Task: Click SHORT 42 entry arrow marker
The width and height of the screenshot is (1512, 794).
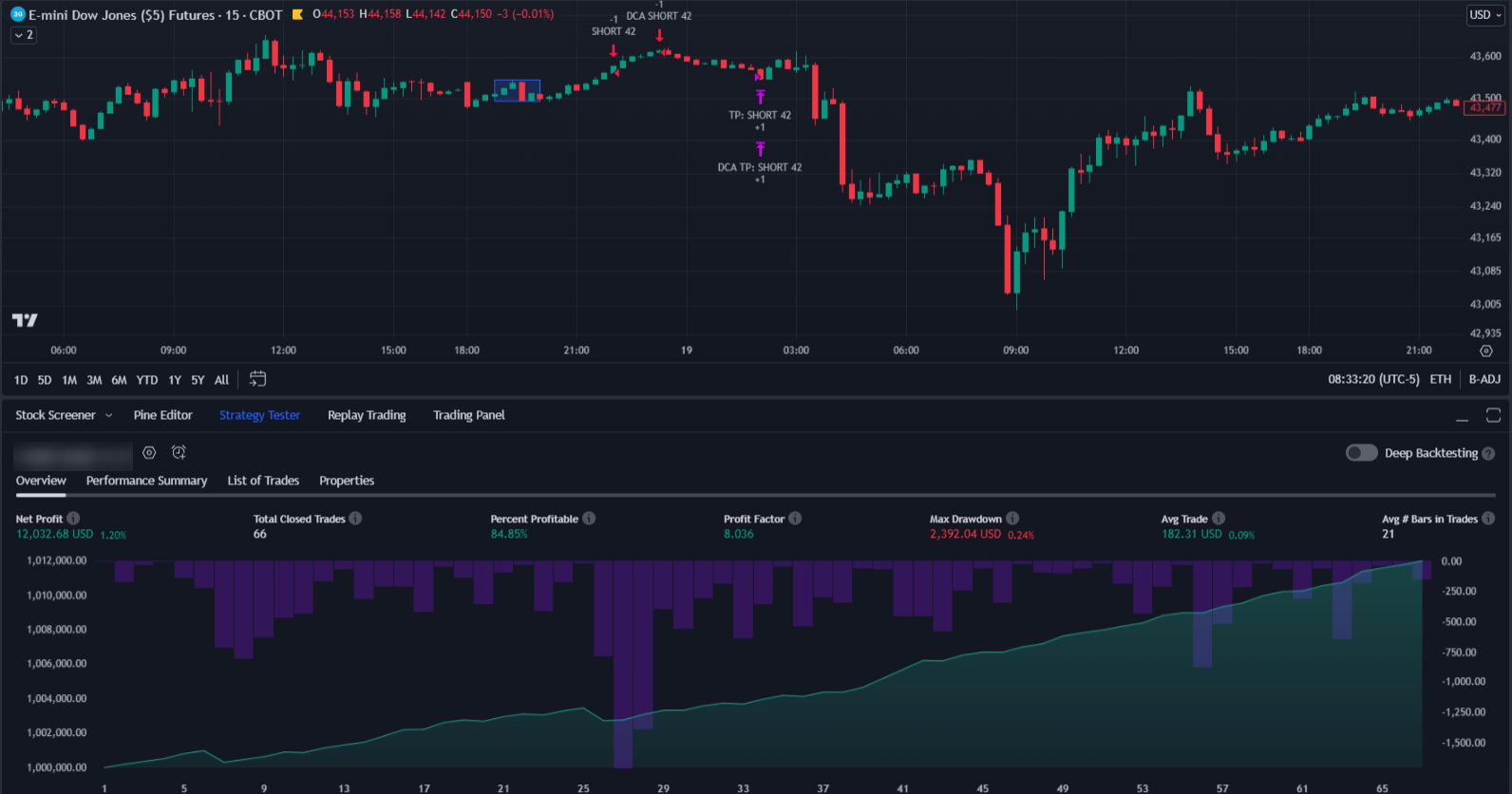Action: coord(614,50)
